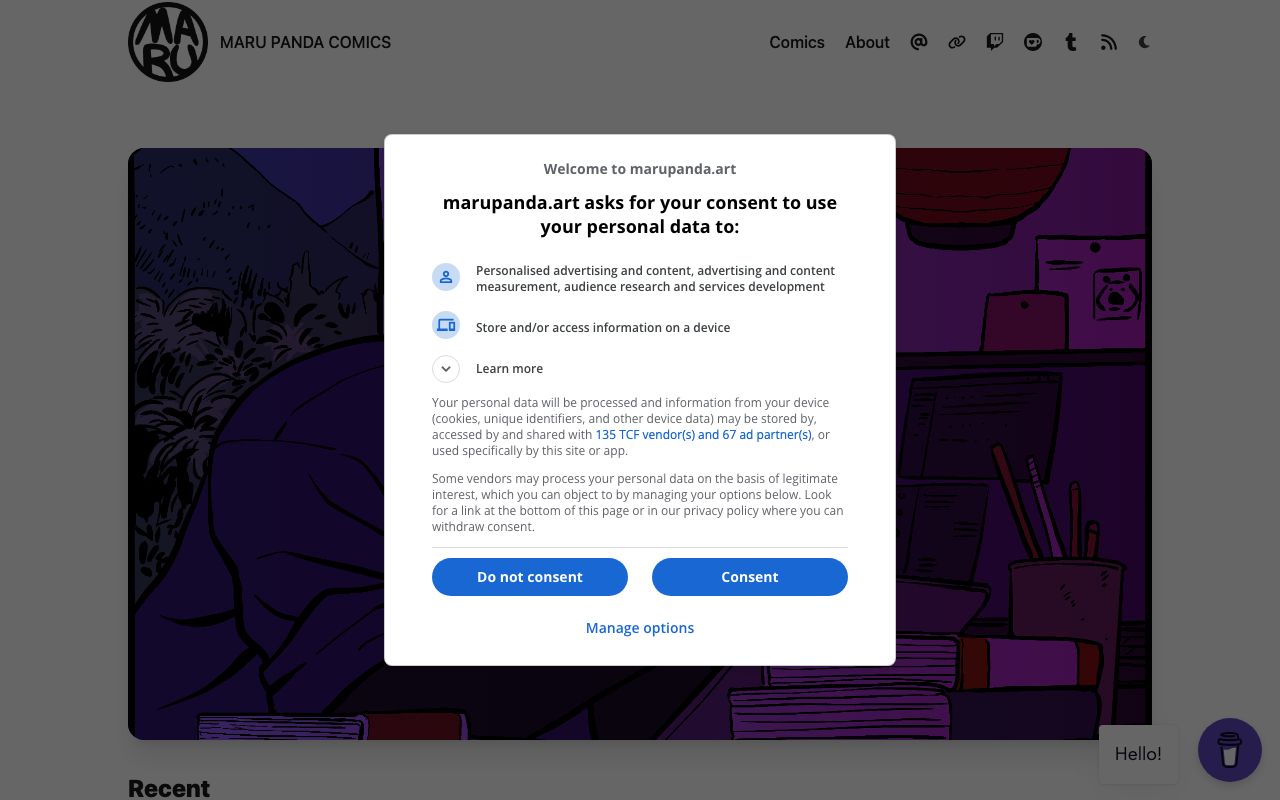Expand the Learn more chevron
This screenshot has height=800, width=1280.
click(446, 369)
